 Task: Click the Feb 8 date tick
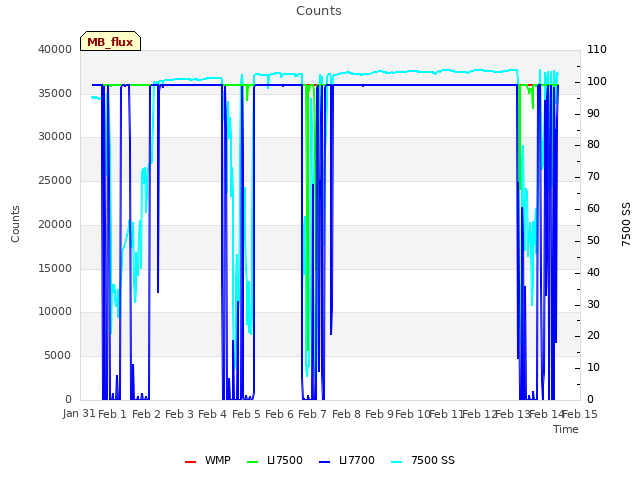coord(346,414)
